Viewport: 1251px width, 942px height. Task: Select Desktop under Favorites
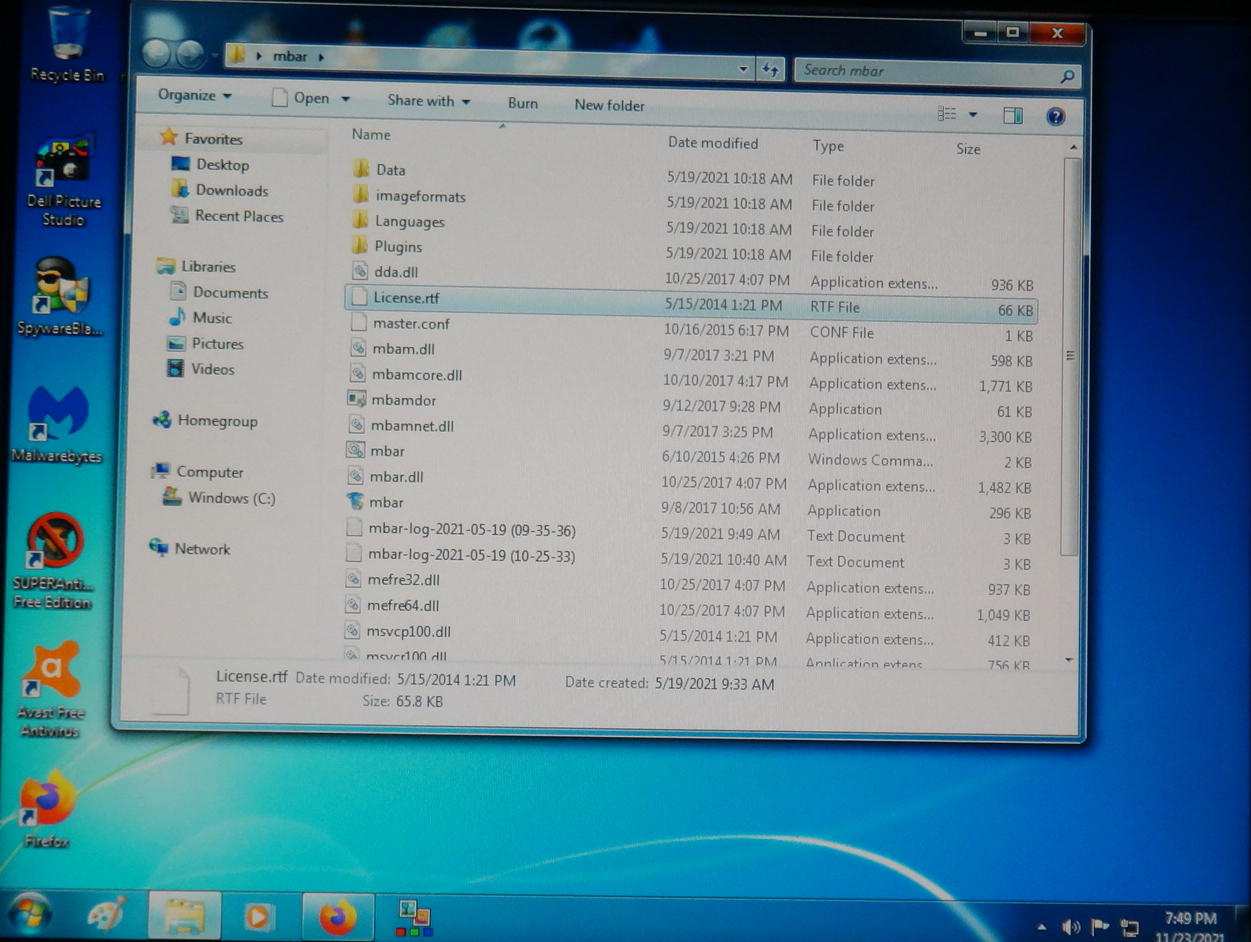pos(210,164)
